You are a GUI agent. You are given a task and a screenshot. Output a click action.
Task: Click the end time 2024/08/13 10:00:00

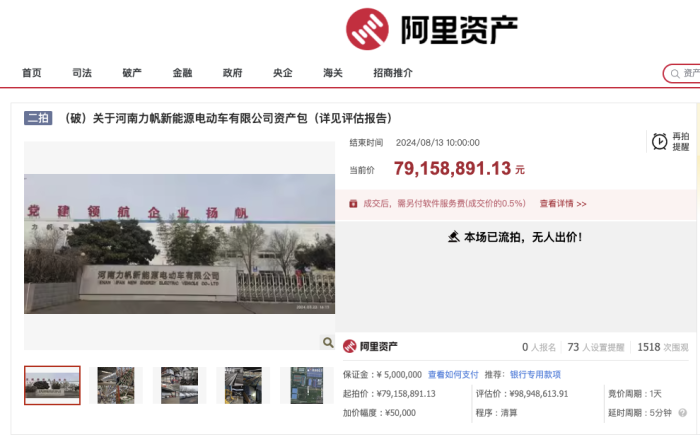click(x=438, y=143)
